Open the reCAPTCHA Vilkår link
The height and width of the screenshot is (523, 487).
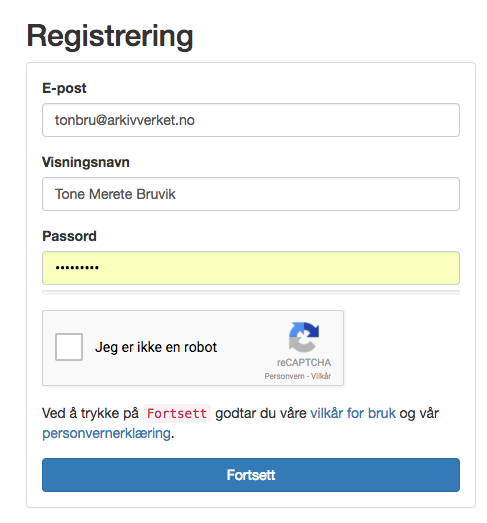[x=321, y=376]
